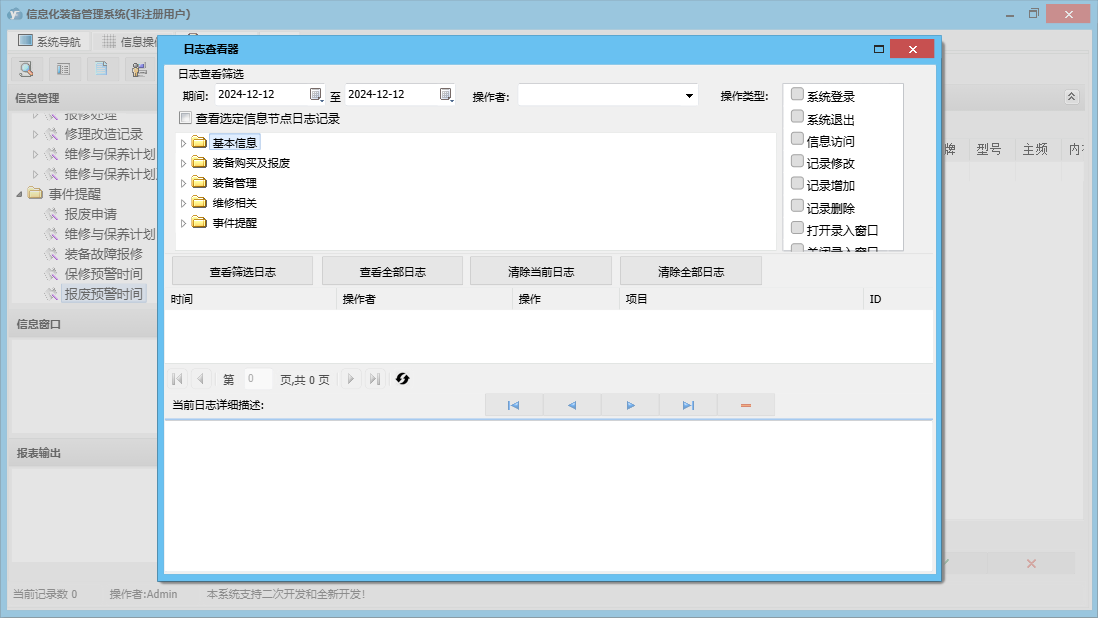Check the 系统退出 operation type
Viewport: 1098px width, 618px height.
797,116
